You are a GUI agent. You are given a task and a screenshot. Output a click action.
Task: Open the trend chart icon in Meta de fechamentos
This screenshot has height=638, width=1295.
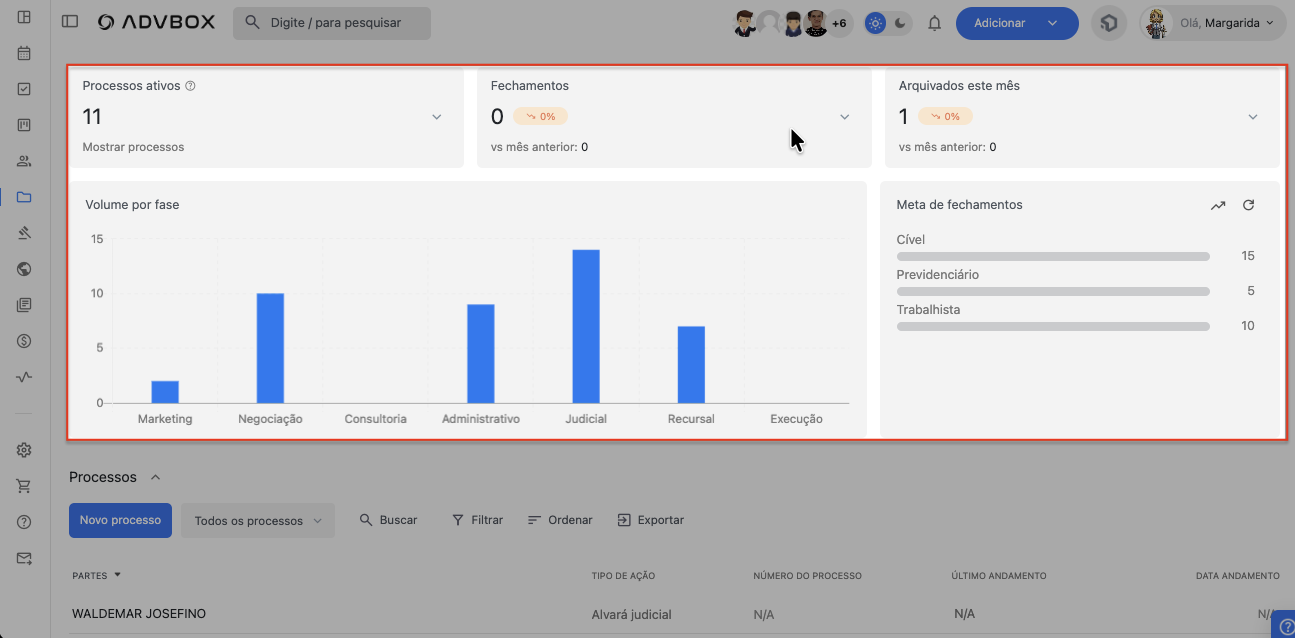[x=1217, y=205]
